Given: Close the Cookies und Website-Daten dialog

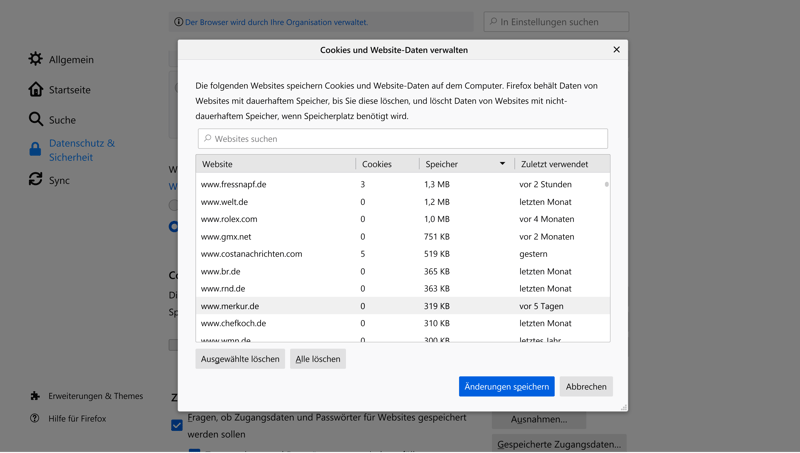Looking at the screenshot, I should (616, 49).
